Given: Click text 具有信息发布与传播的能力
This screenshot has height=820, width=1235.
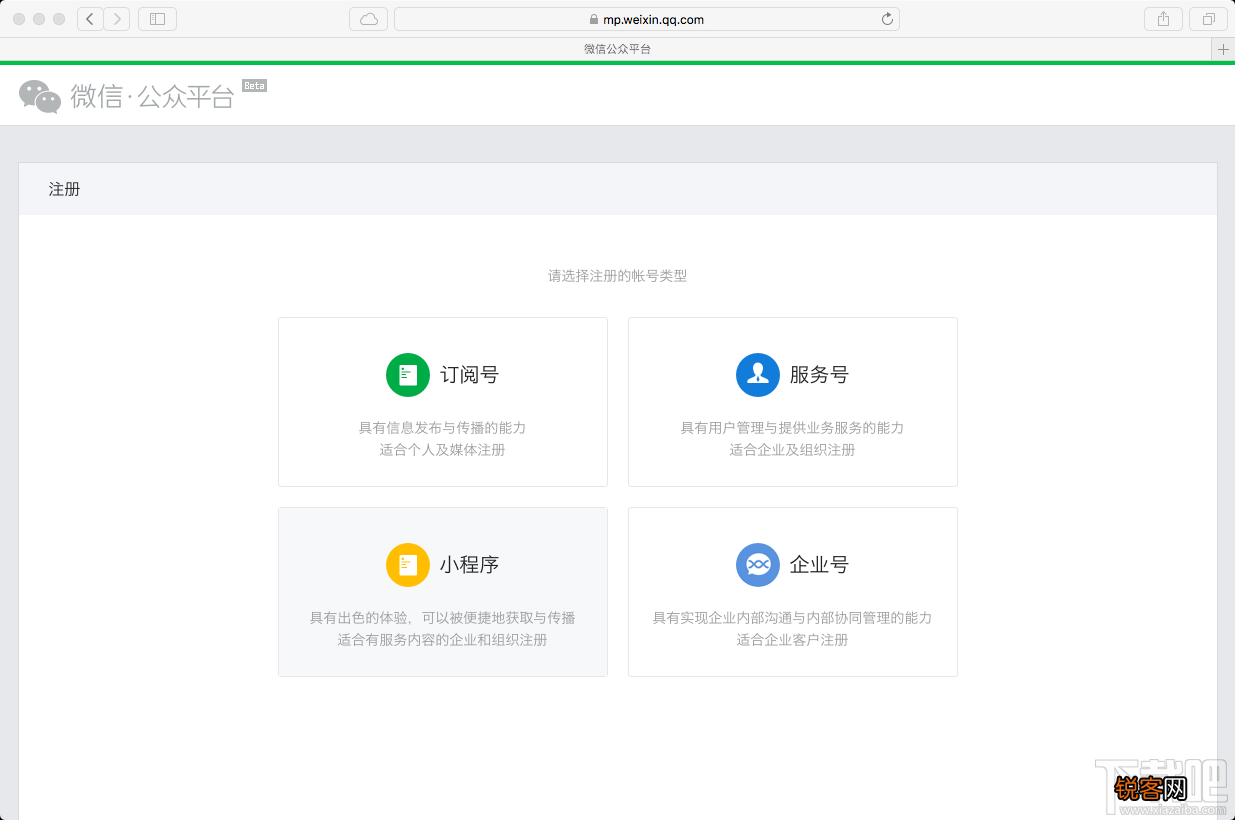Looking at the screenshot, I should 442,428.
